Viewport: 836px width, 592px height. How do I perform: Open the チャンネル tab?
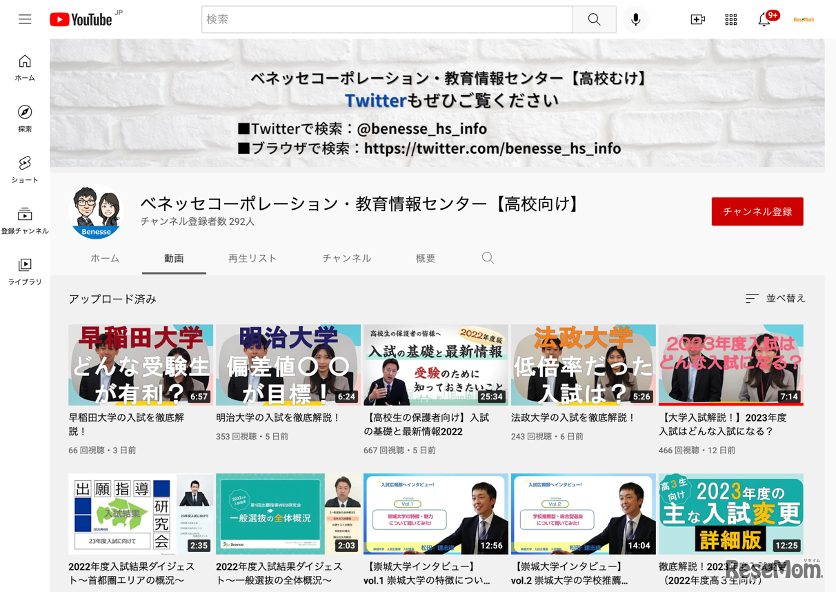pos(347,258)
